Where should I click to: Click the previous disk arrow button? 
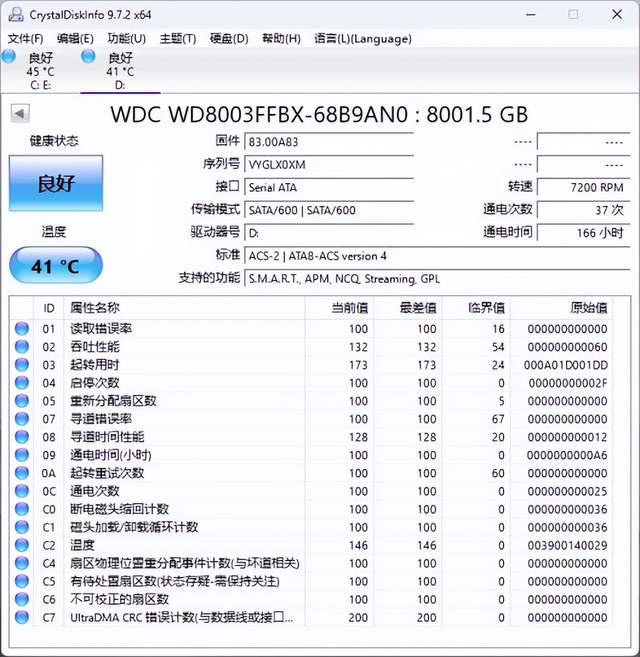tap(20, 113)
